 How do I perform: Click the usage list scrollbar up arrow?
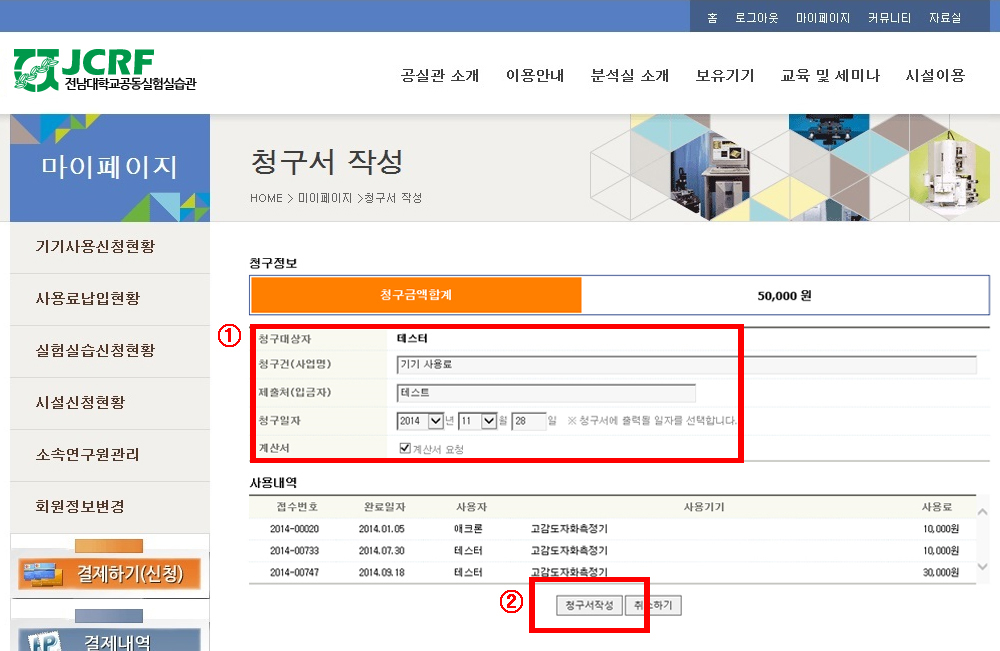tap(982, 512)
